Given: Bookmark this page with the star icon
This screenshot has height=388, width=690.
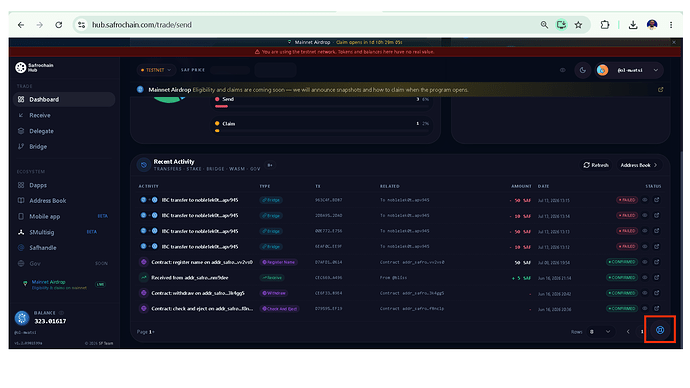Looking at the screenshot, I should (x=578, y=25).
